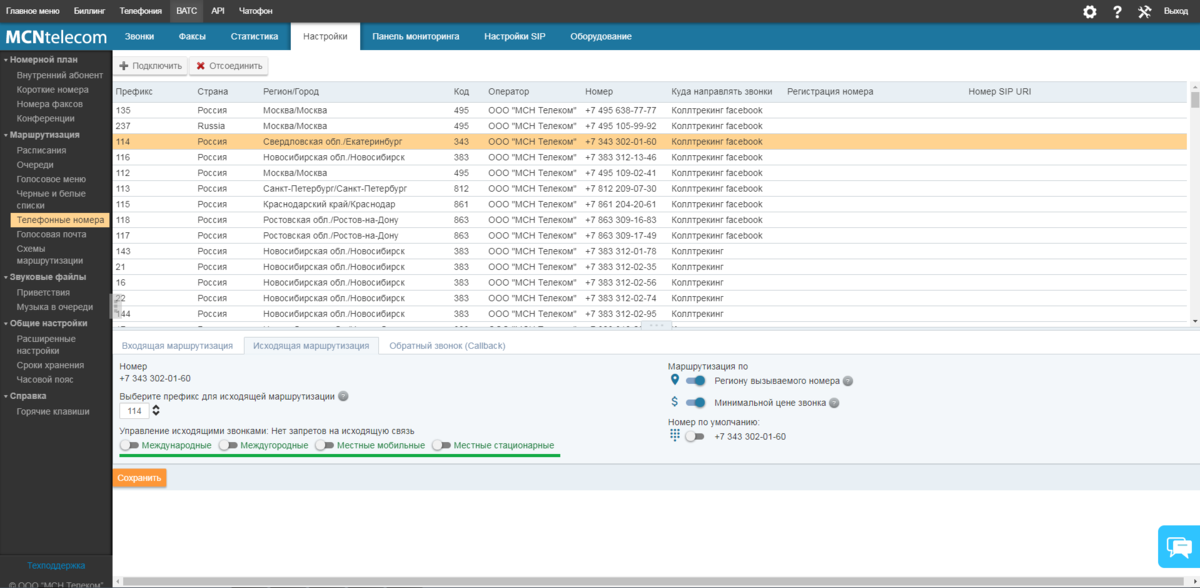Toggle Местные мобильные calls restriction

tap(324, 445)
